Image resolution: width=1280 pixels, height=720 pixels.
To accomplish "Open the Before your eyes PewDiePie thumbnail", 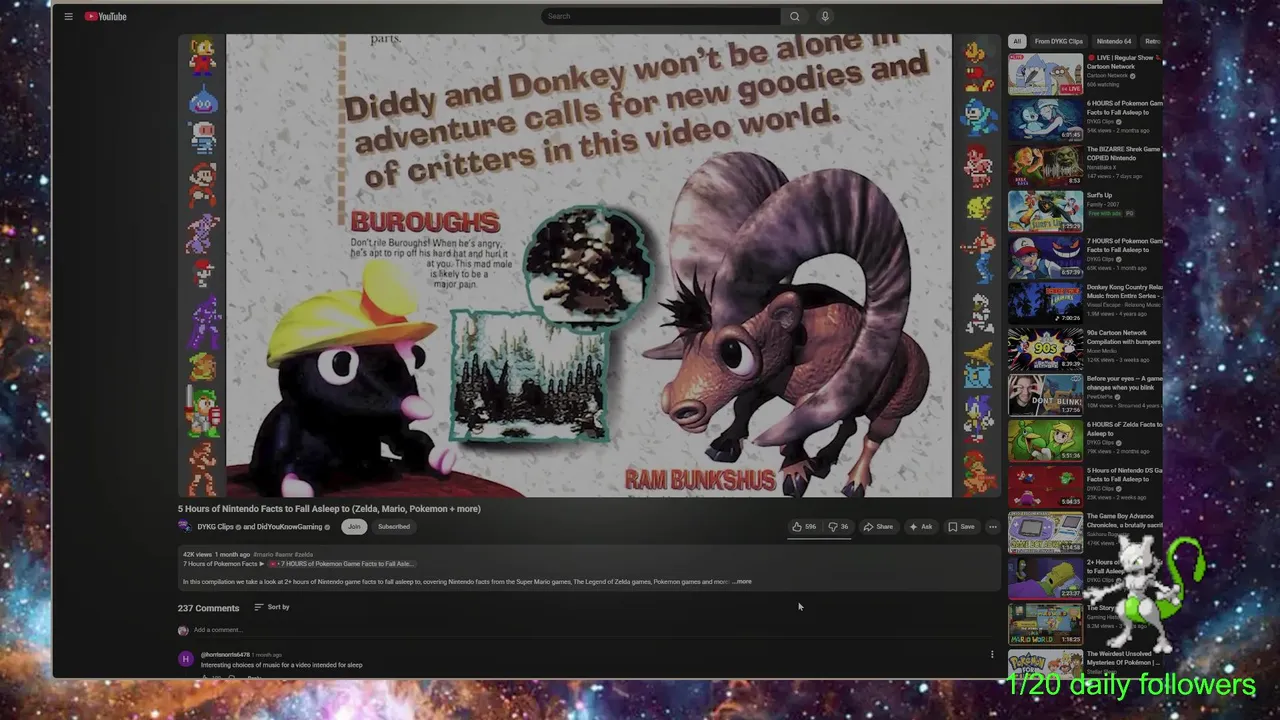I will coord(1045,395).
